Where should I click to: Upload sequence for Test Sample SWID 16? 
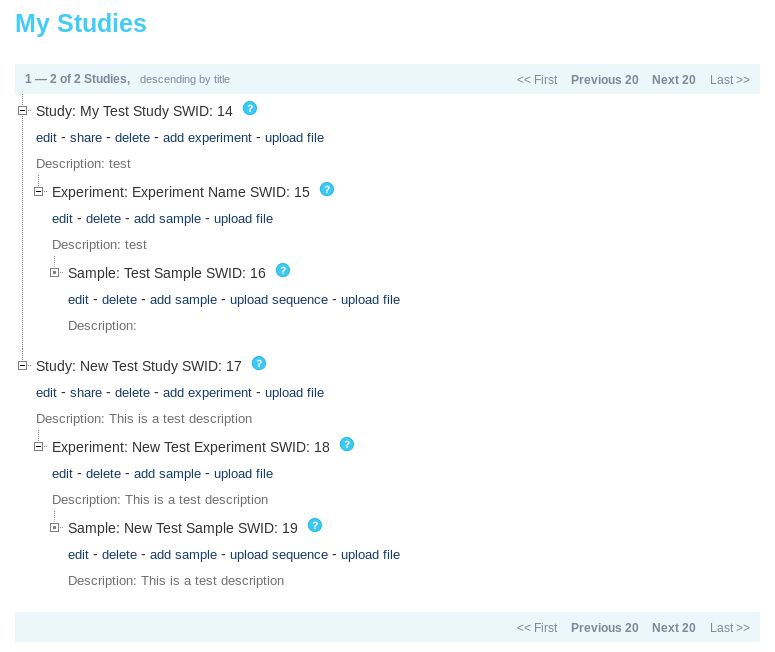pyautogui.click(x=279, y=300)
